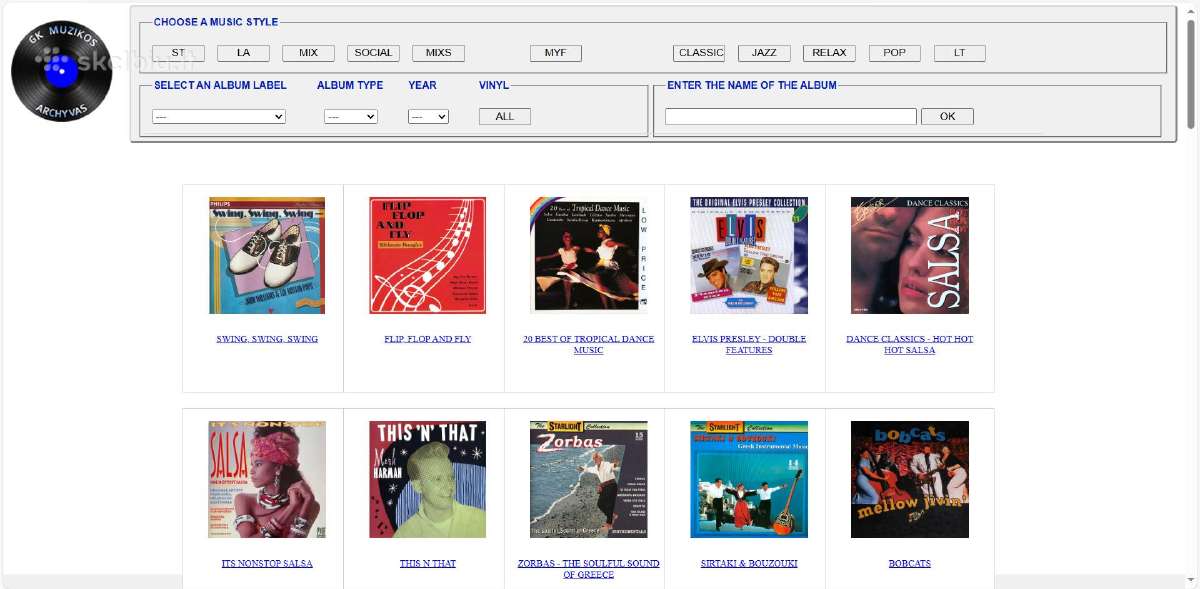Choose the LA music style
Viewport: 1200px width, 589px height.
(x=243, y=53)
